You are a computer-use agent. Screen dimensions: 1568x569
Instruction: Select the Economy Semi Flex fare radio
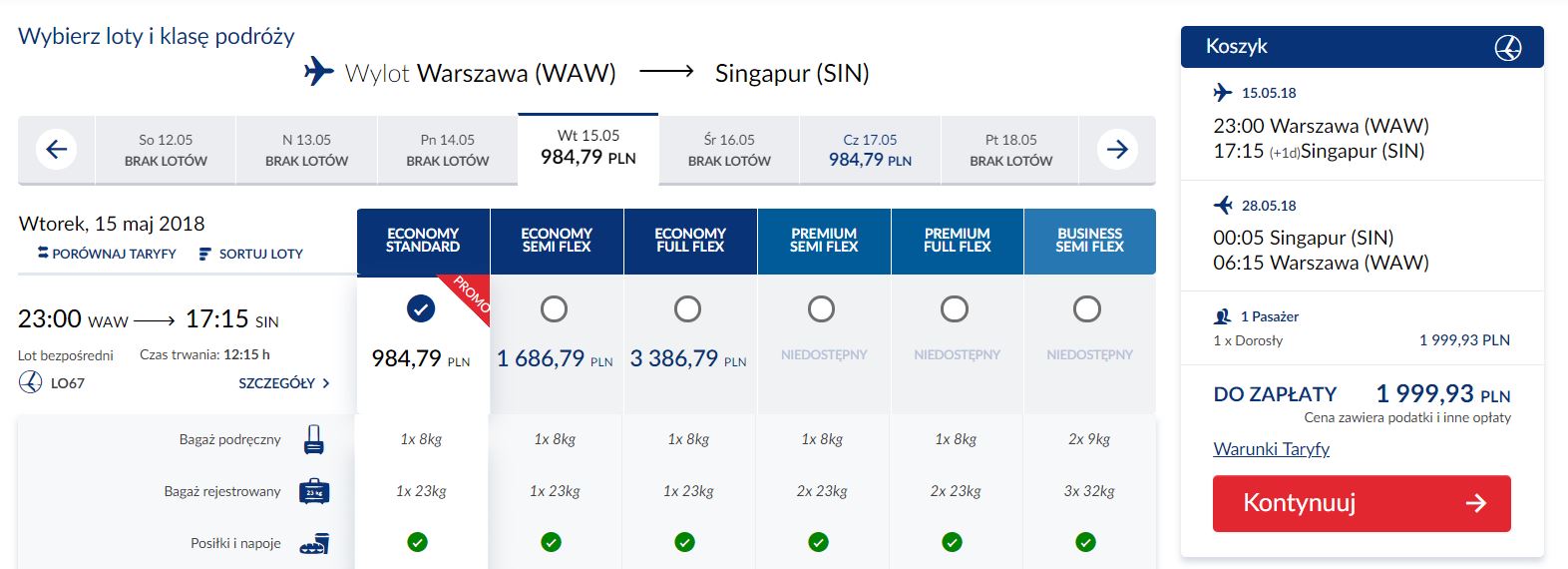tap(554, 309)
